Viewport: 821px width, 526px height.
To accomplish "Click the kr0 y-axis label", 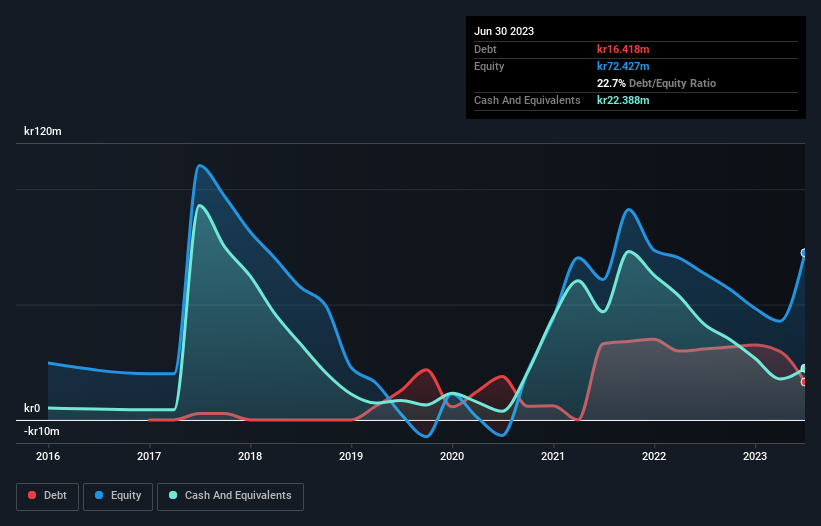I will 32,408.
